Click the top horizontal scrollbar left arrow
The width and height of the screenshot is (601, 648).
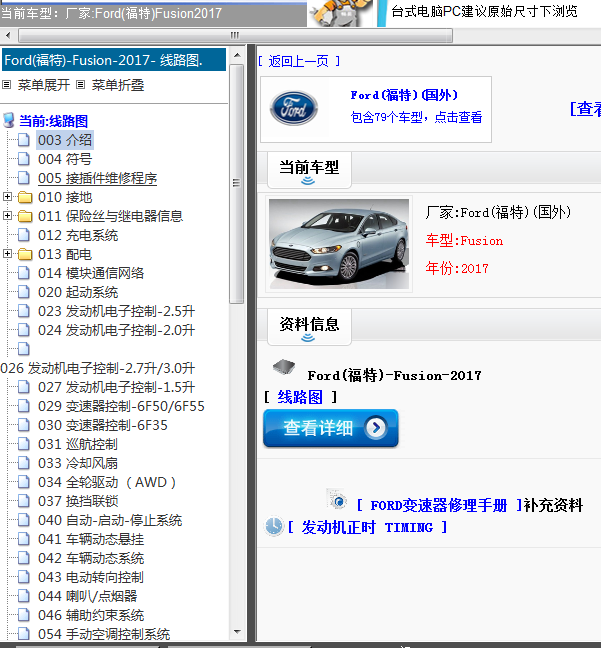[x=8, y=35]
